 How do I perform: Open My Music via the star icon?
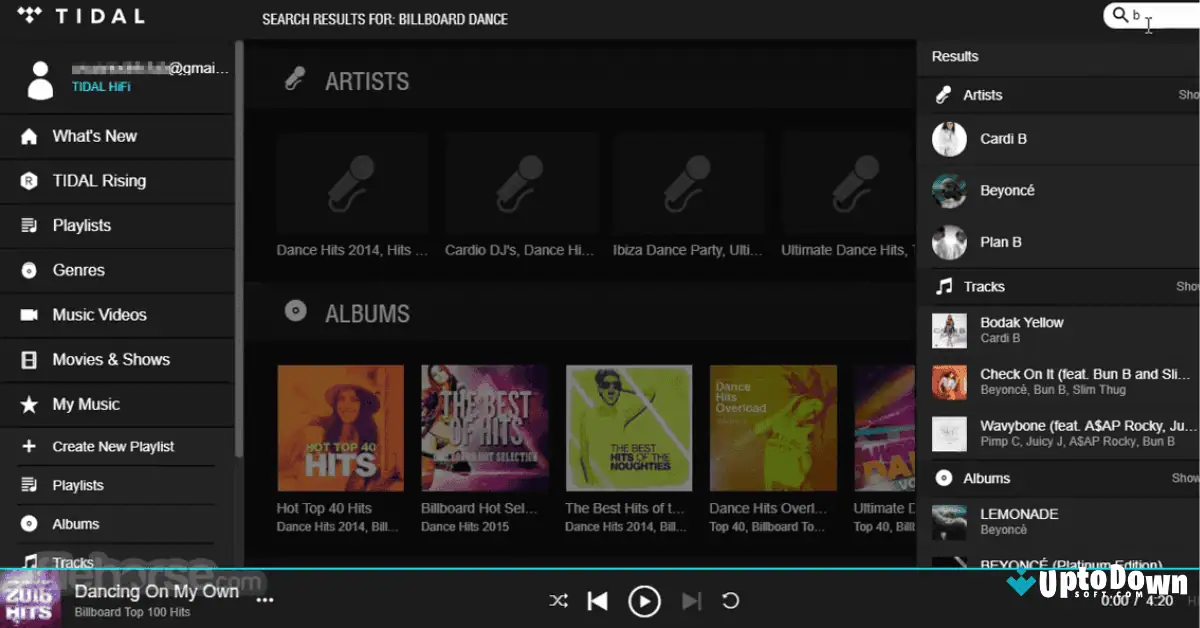(x=31, y=404)
